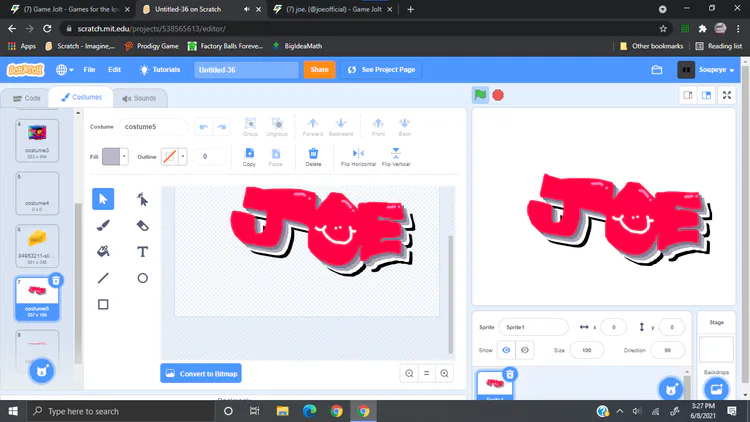The width and height of the screenshot is (750, 422).
Task: Select the Rectangle tool
Action: [103, 304]
